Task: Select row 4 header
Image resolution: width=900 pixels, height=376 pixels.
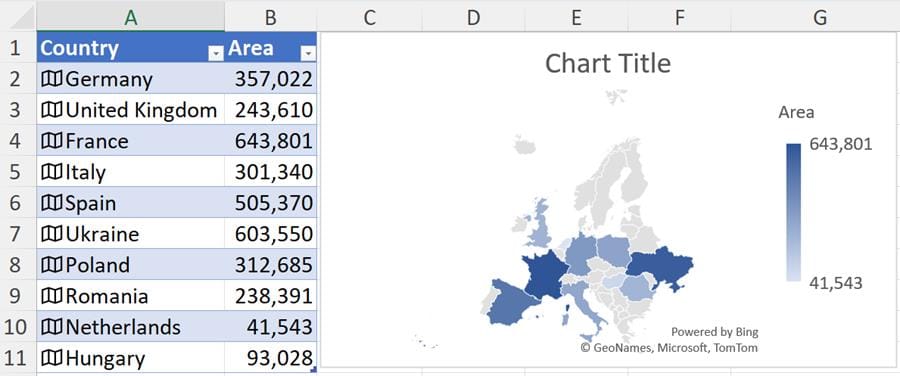Action: point(17,141)
